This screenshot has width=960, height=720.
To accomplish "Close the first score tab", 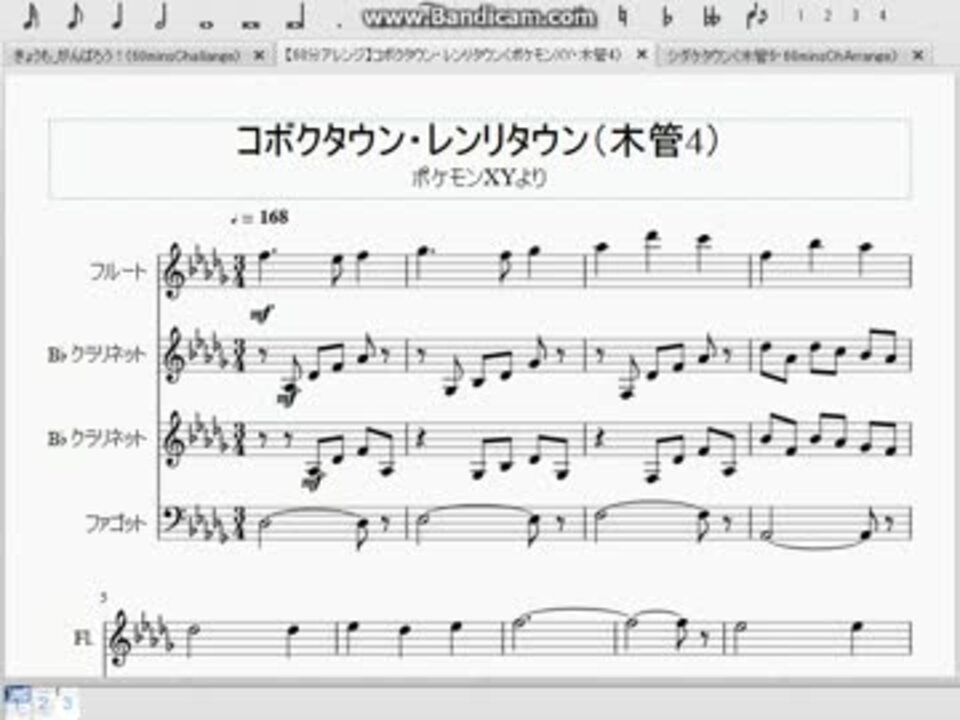I will point(259,56).
